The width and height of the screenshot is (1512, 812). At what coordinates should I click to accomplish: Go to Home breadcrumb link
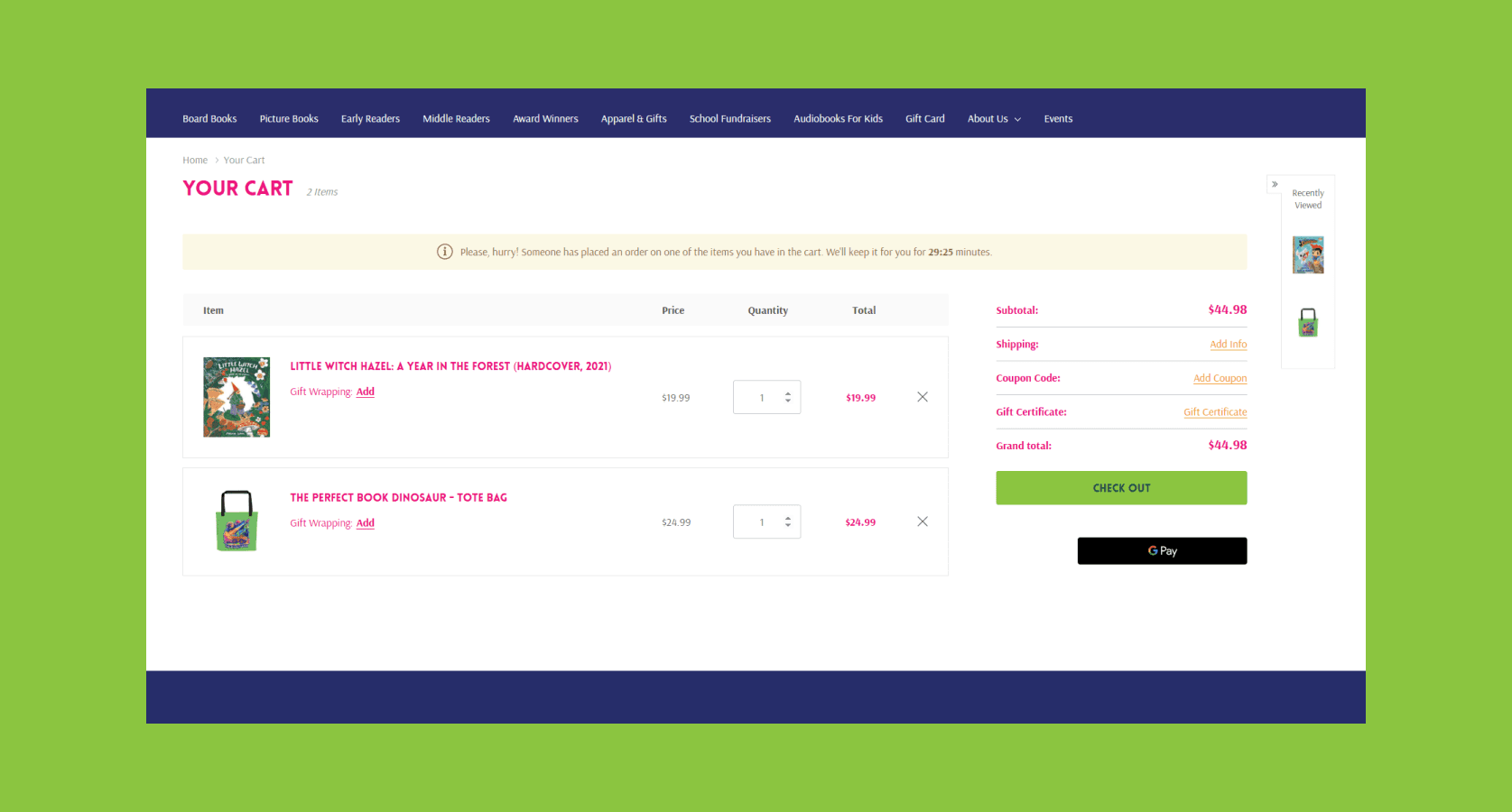click(x=195, y=161)
